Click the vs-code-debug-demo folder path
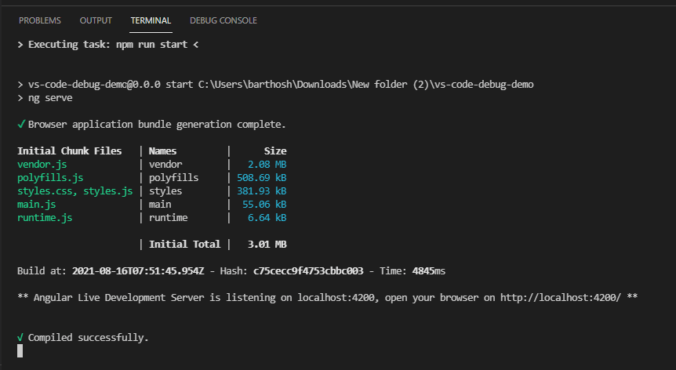The height and width of the screenshot is (370, 676). [366, 85]
